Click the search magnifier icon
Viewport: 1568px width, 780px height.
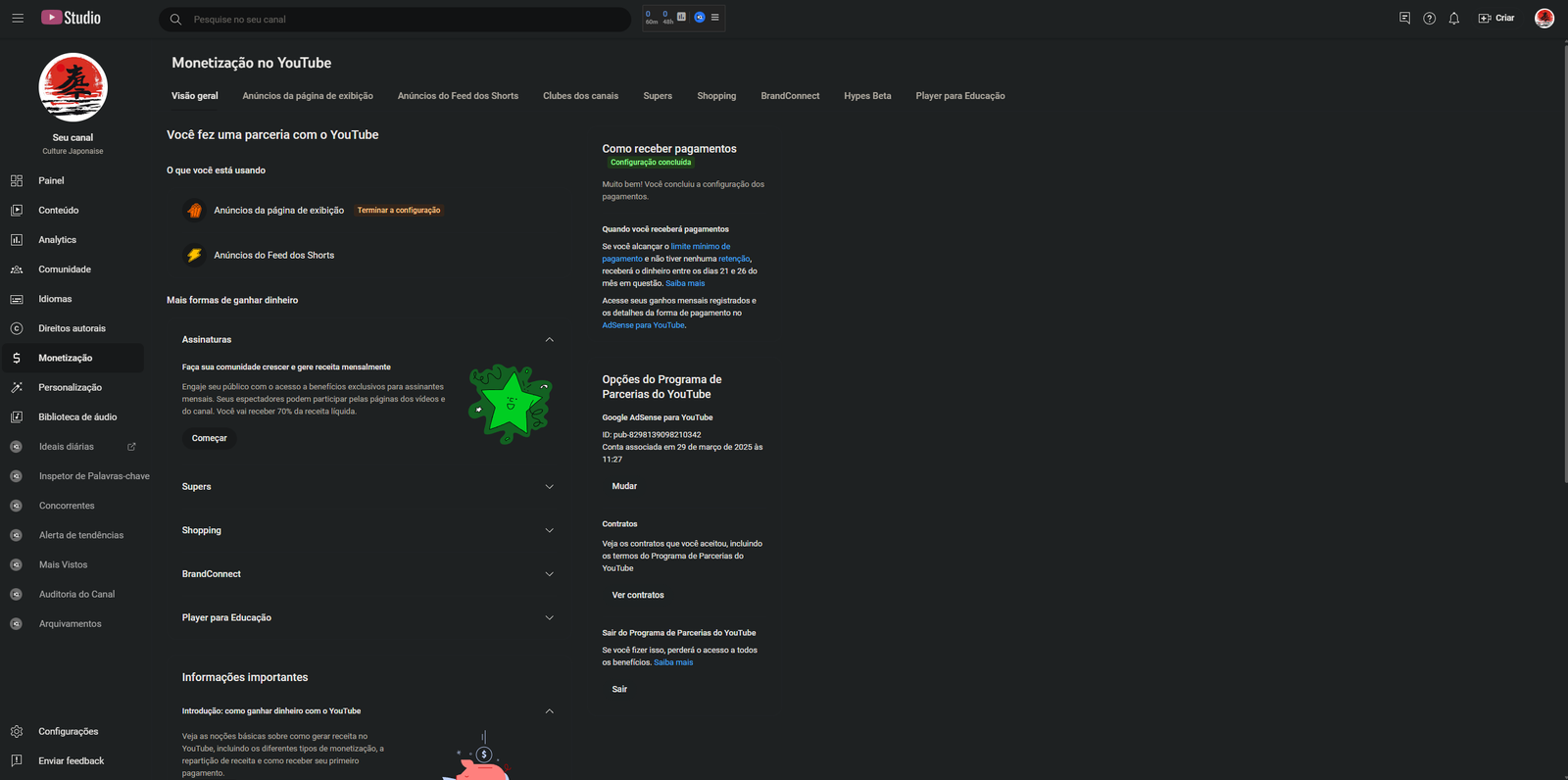[x=175, y=19]
